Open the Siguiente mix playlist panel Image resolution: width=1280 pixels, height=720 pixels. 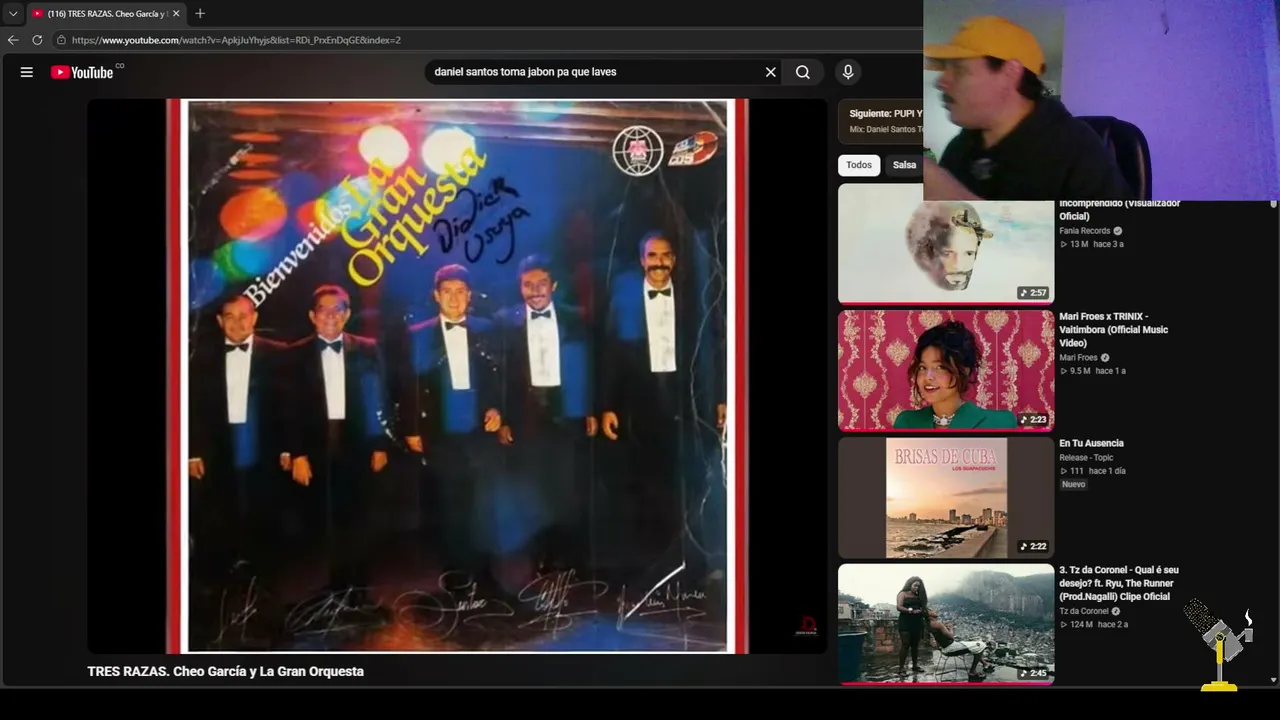(881, 121)
